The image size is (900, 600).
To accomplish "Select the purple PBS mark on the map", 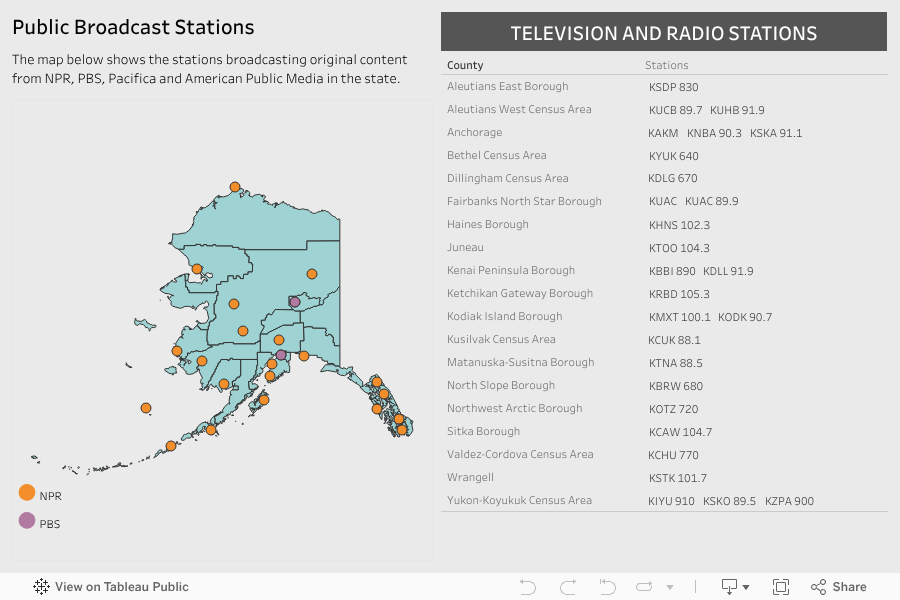I will [294, 301].
